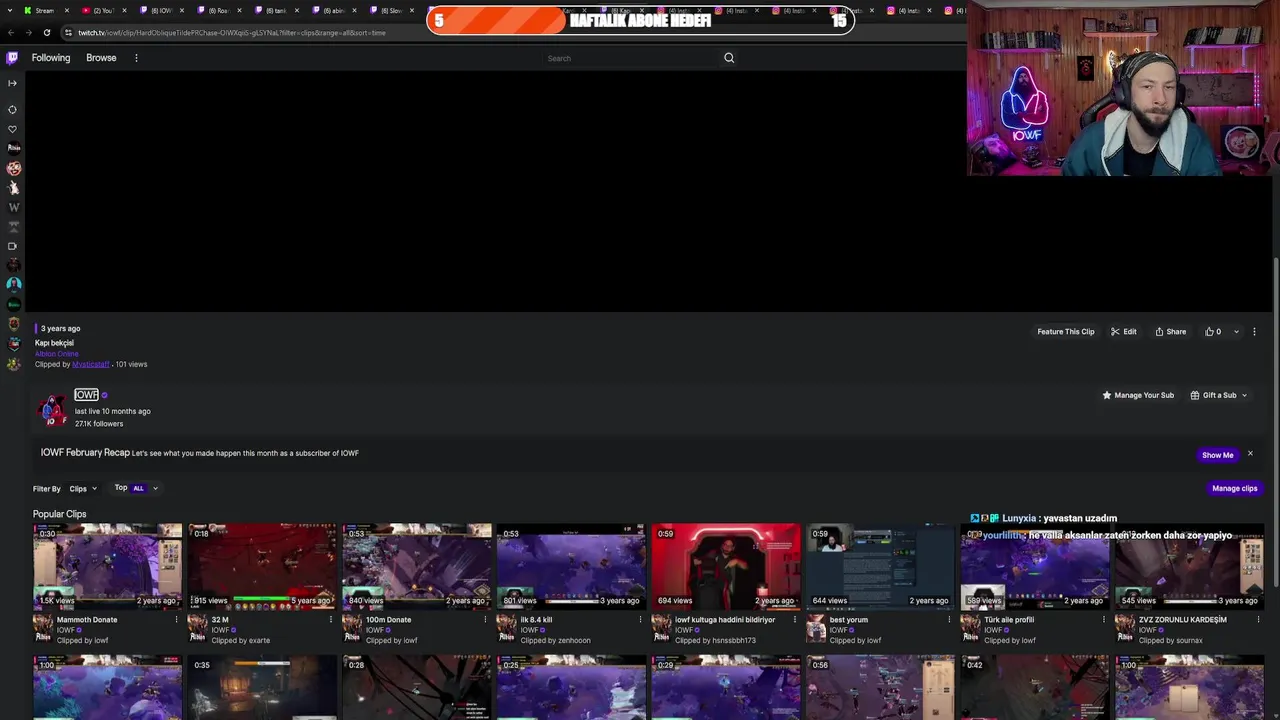The height and width of the screenshot is (720, 1280).
Task: Click the 'Clipped by exarte' text
Action: 240,641
